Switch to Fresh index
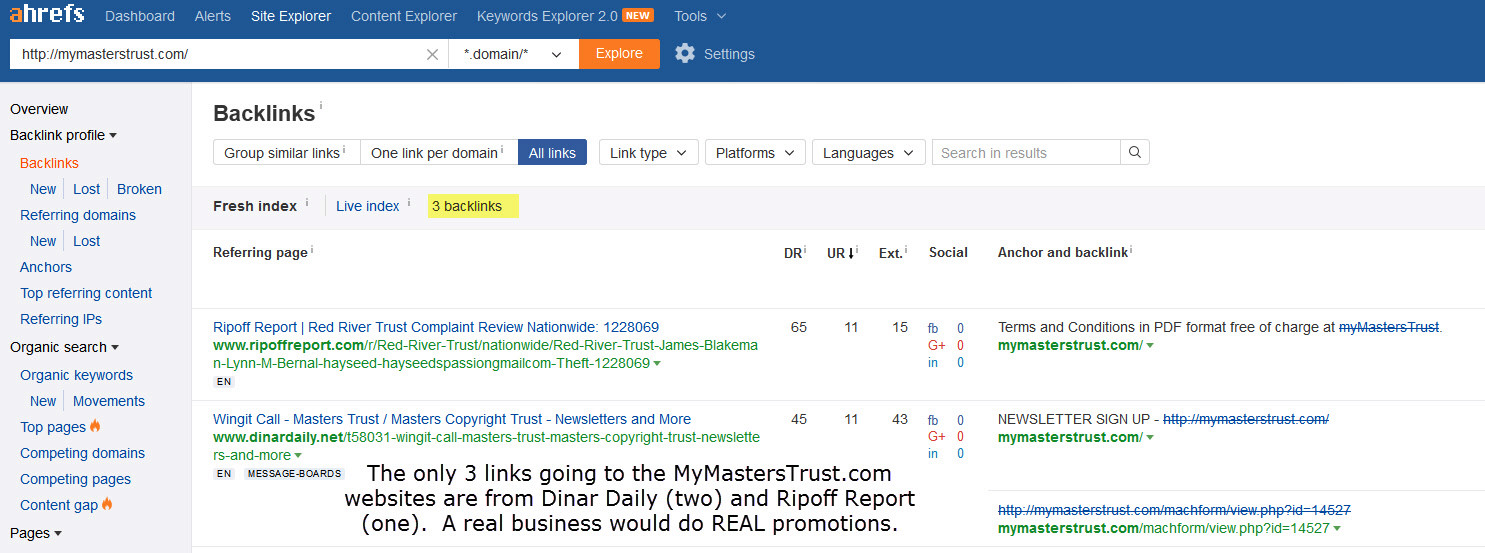The height and width of the screenshot is (553, 1485). [255, 206]
